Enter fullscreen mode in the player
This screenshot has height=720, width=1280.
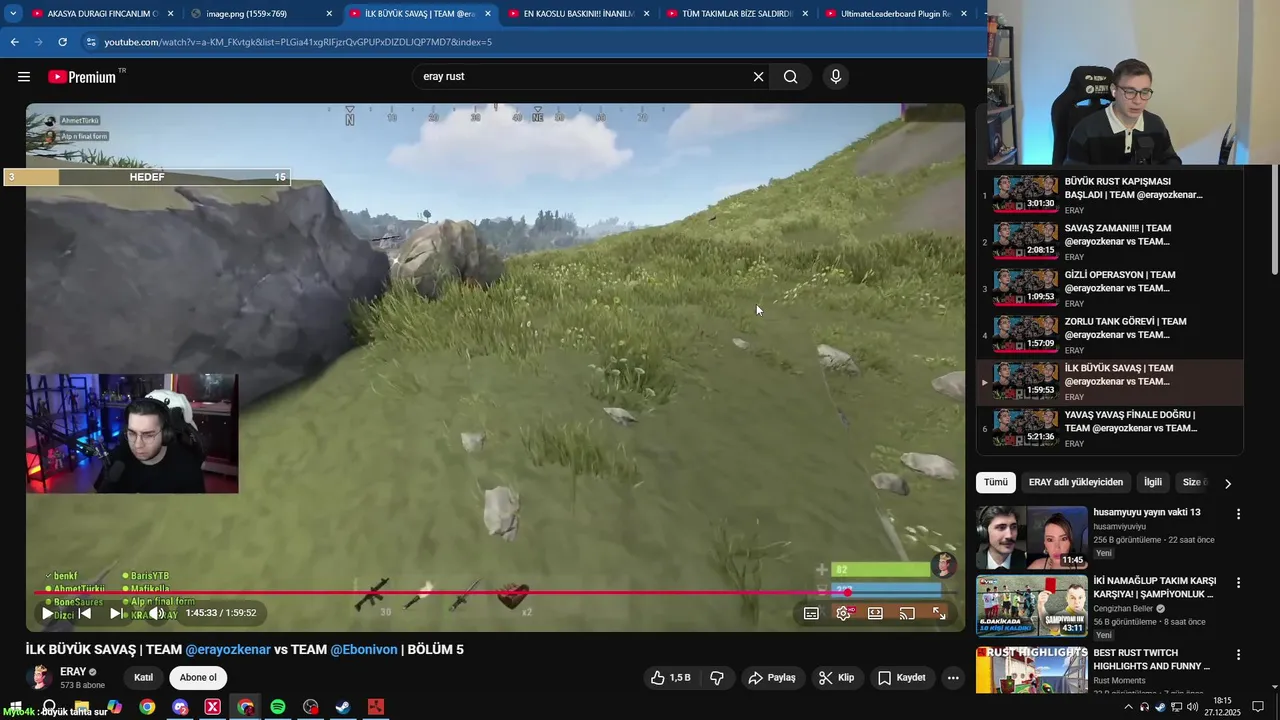tap(939, 613)
